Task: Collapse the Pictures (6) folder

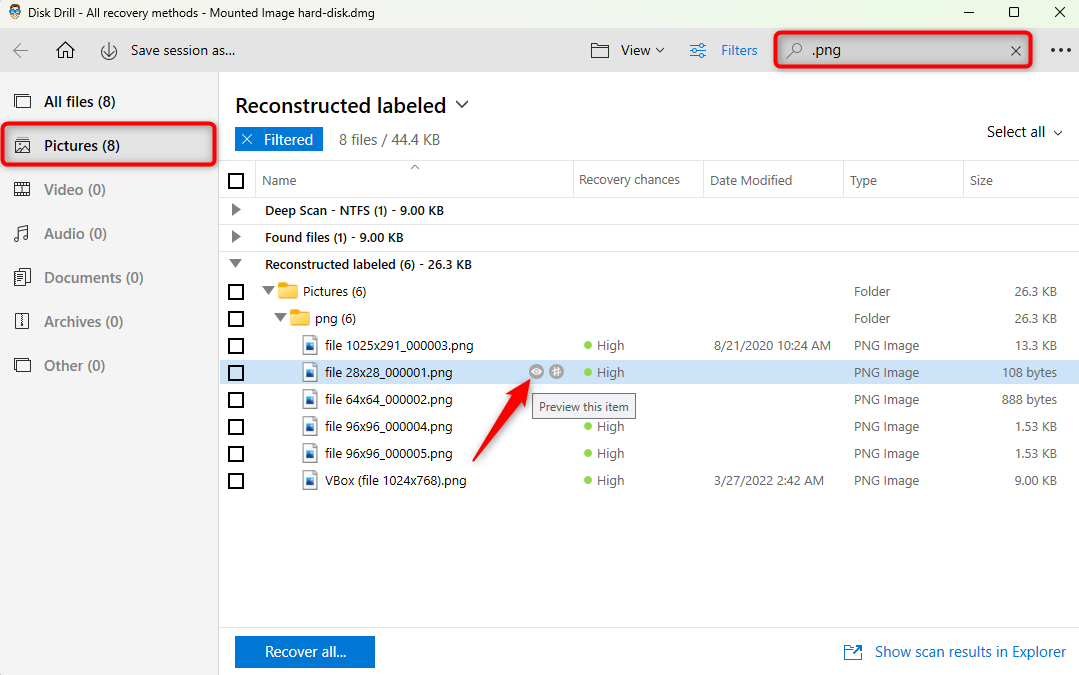Action: (x=268, y=290)
